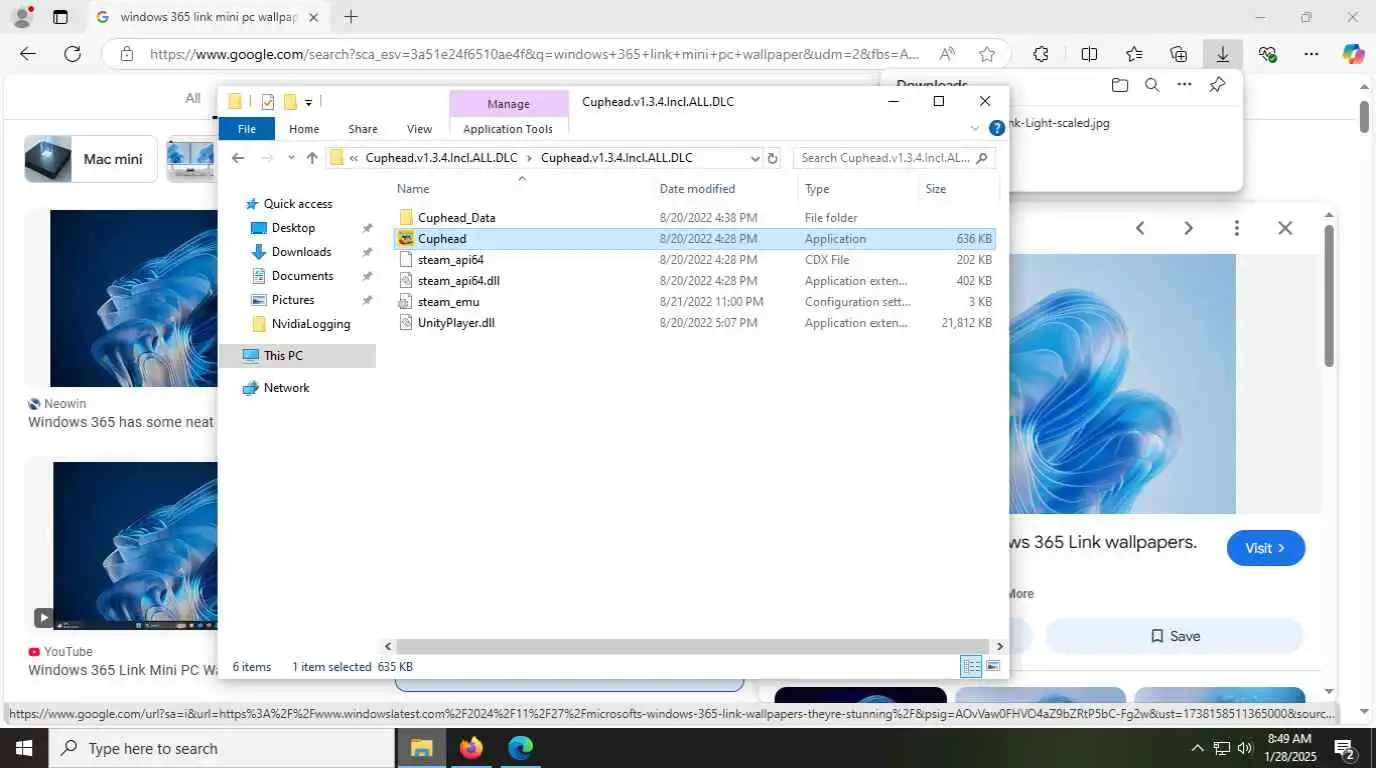
Task: Open Edge profile avatar
Action: [21, 16]
